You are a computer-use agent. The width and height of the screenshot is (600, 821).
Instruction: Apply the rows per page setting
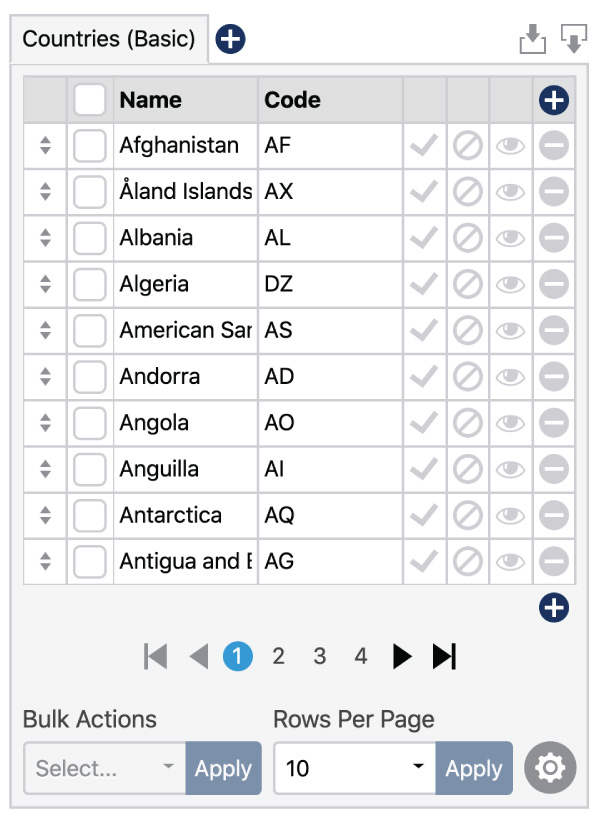[474, 768]
